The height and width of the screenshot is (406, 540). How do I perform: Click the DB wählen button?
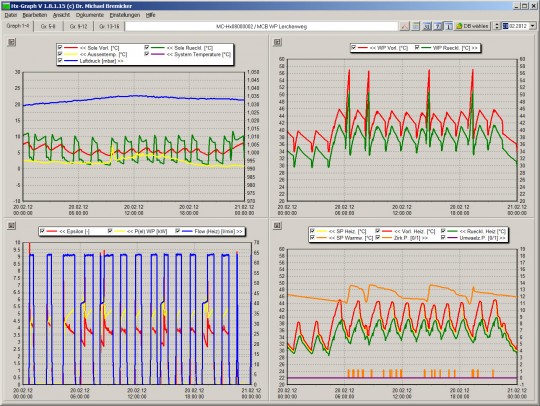472,26
